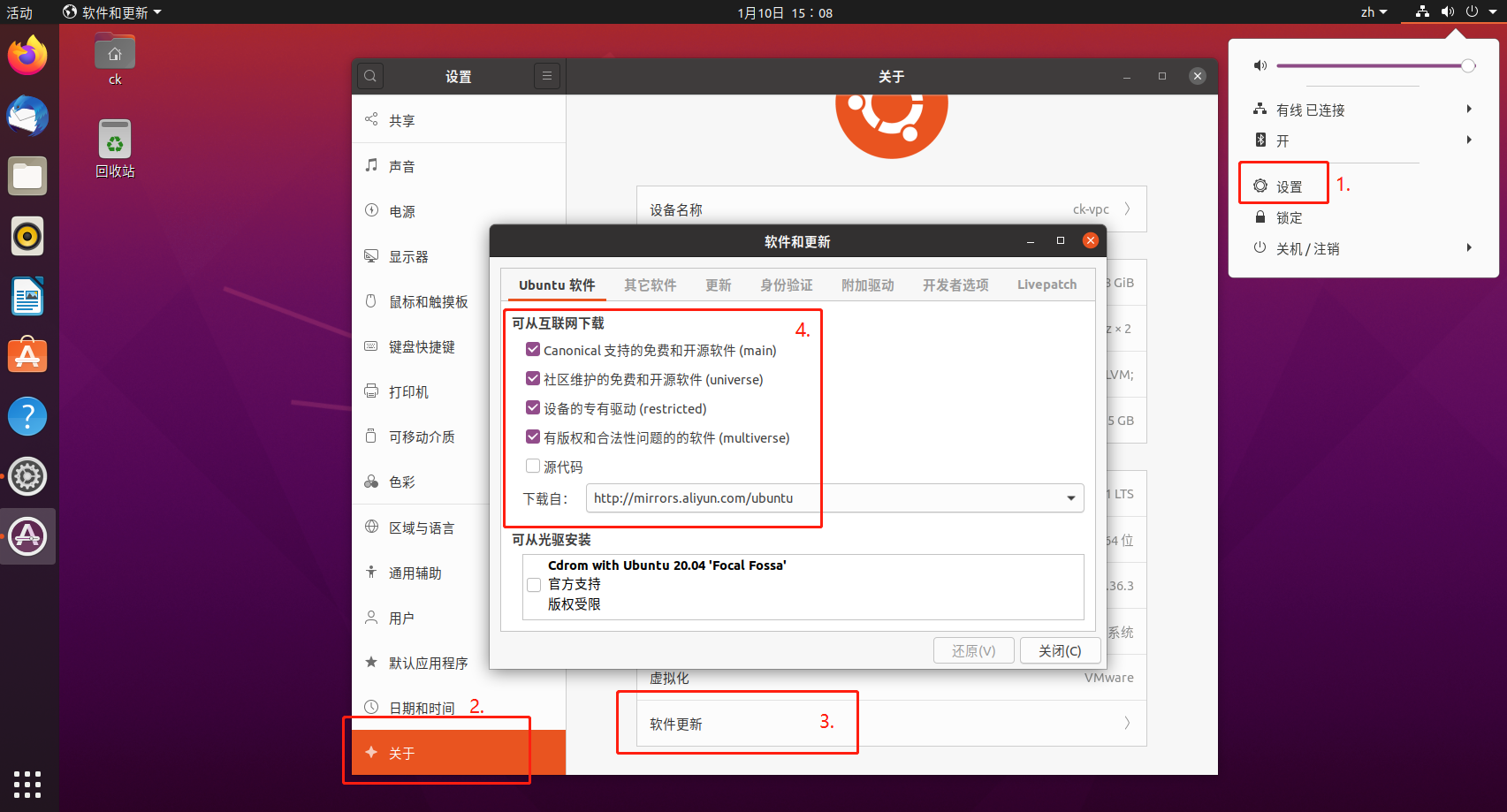Image resolution: width=1507 pixels, height=812 pixels.
Task: Click the Show Applications grid icon
Action: (27, 785)
